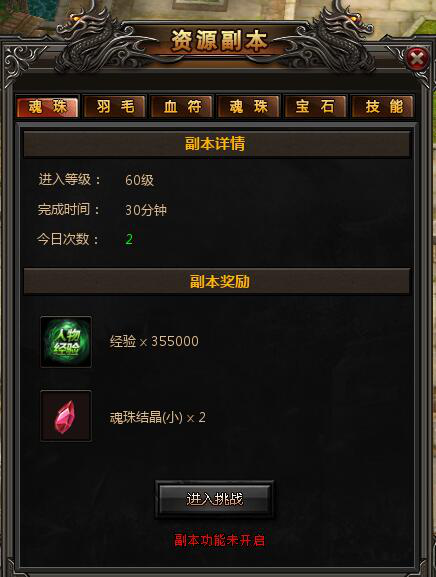Click the green 今日次数 count 2
Image resolution: width=436 pixels, height=577 pixels.
(x=129, y=240)
